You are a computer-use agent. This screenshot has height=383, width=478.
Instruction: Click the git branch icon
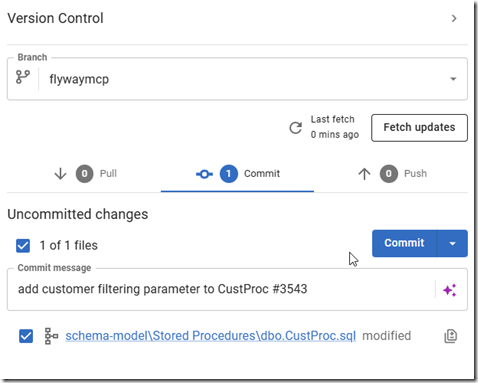(x=23, y=77)
